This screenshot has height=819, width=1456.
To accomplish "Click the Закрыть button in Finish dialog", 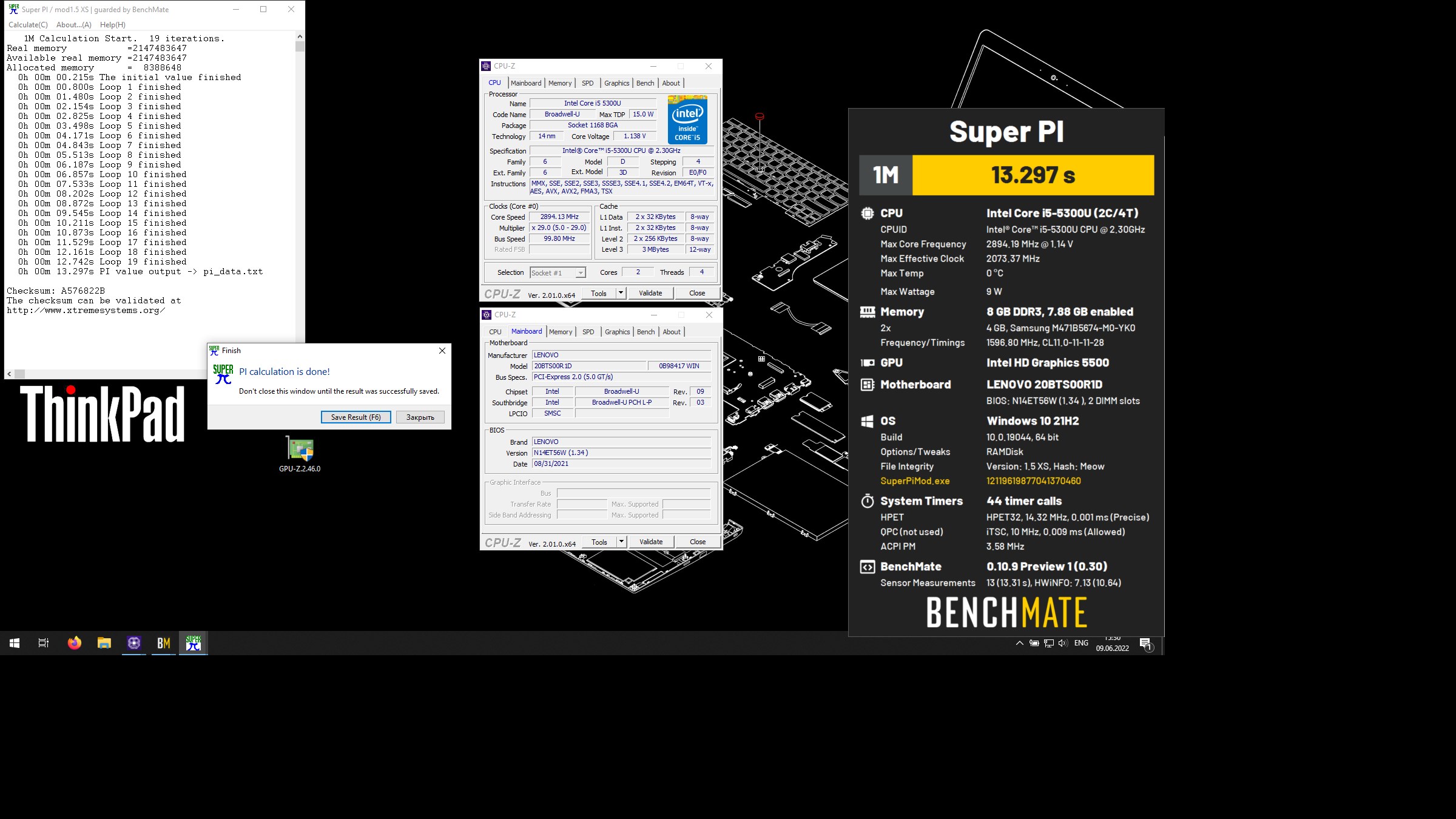I will click(420, 417).
